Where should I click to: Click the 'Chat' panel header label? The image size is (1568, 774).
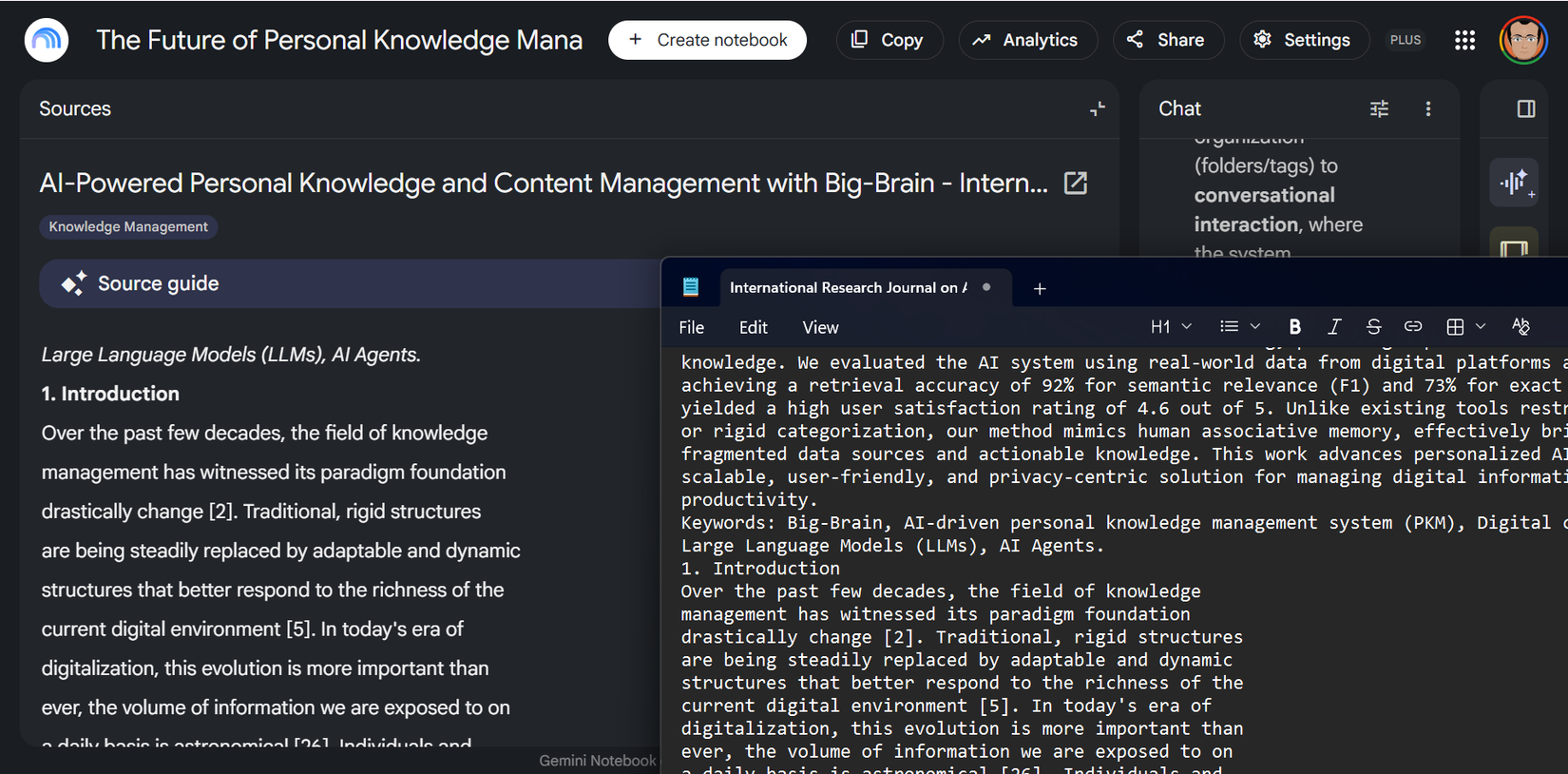click(1179, 109)
